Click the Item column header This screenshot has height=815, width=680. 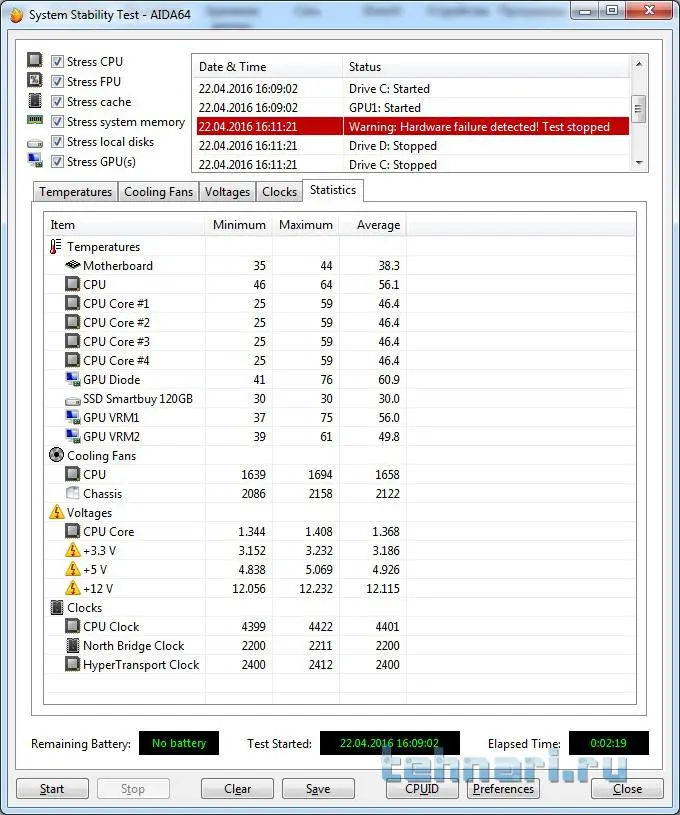click(125, 225)
